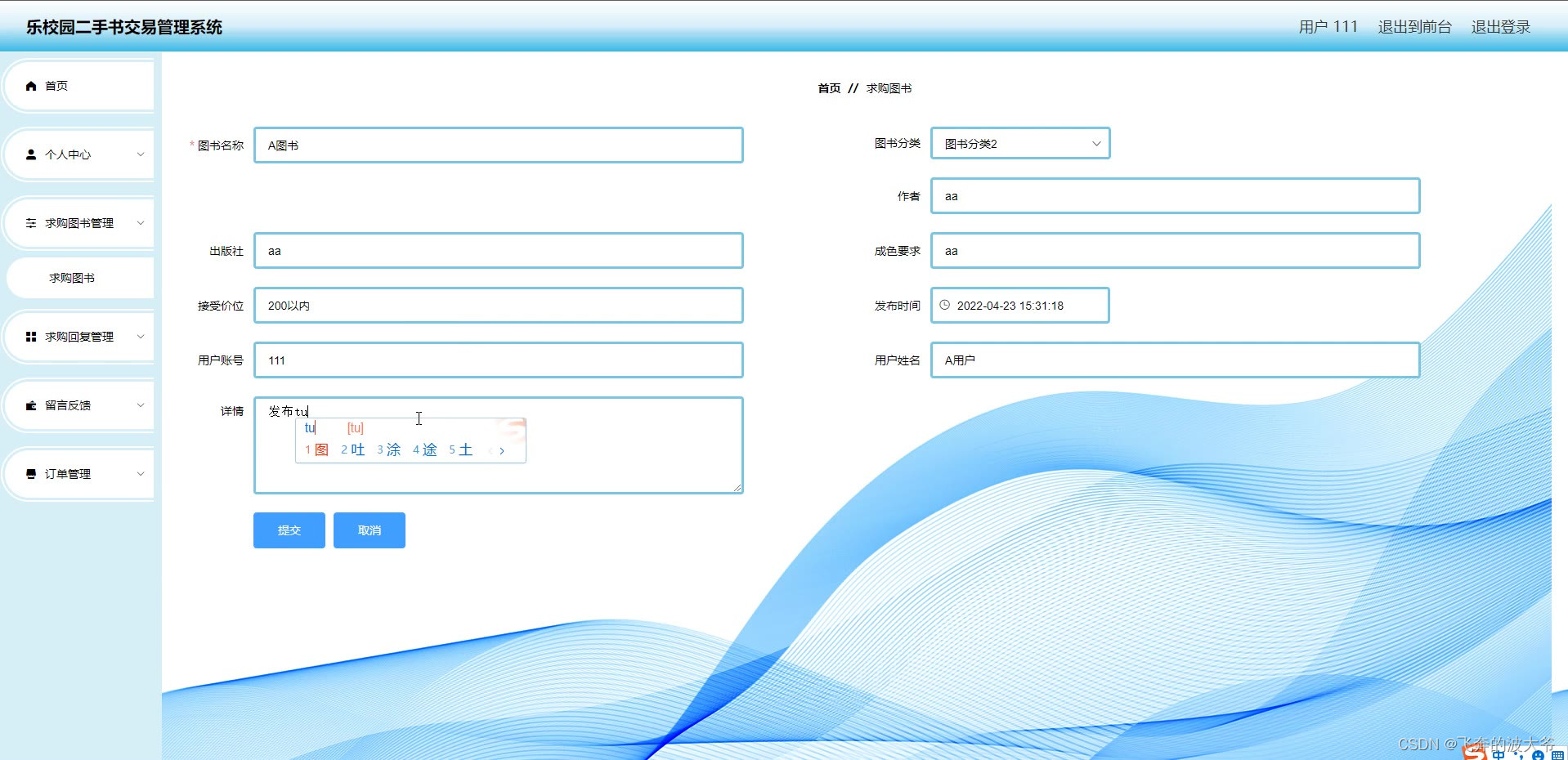Open the 订单管理 menu label
1568x760 pixels.
tap(68, 474)
